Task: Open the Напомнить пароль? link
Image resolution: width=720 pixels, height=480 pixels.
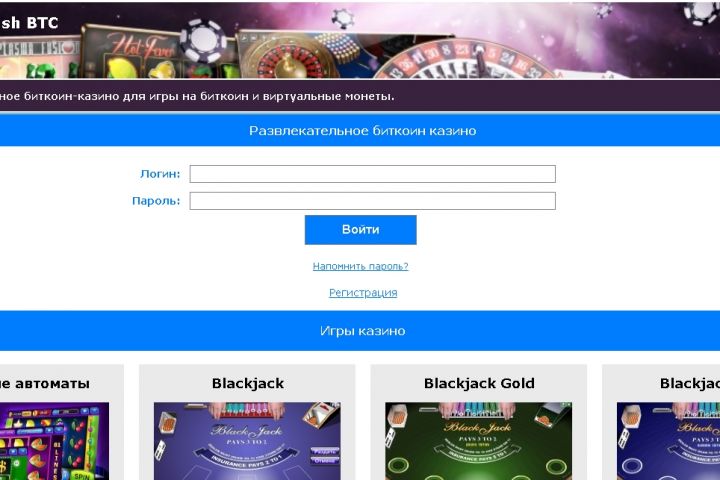Action: (x=360, y=266)
